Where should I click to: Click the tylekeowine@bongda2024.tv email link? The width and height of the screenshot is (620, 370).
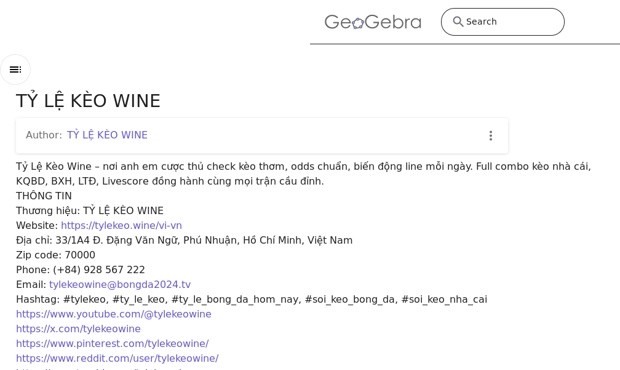click(x=120, y=285)
